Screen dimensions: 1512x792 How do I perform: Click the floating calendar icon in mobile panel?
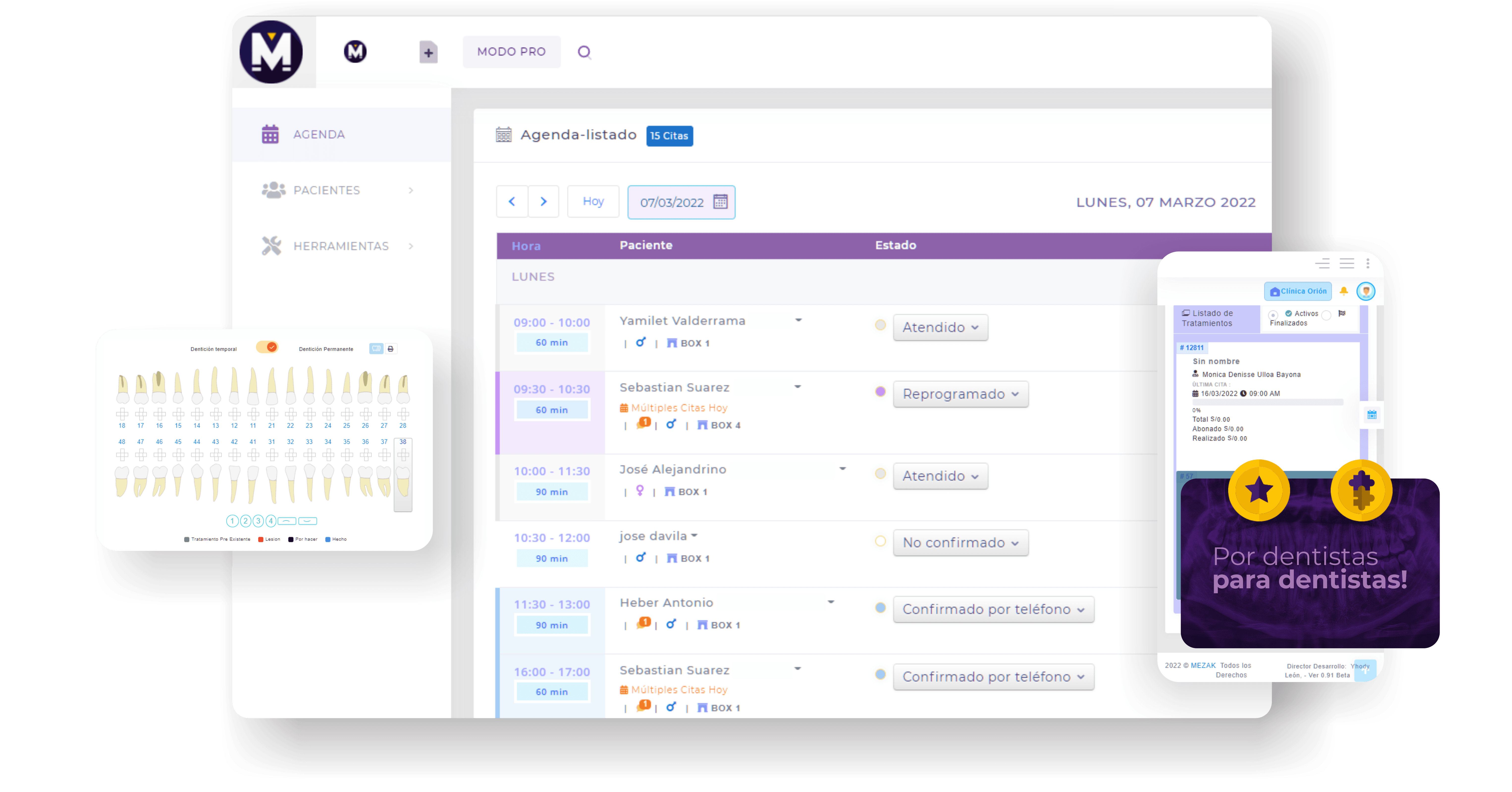[x=1372, y=415]
